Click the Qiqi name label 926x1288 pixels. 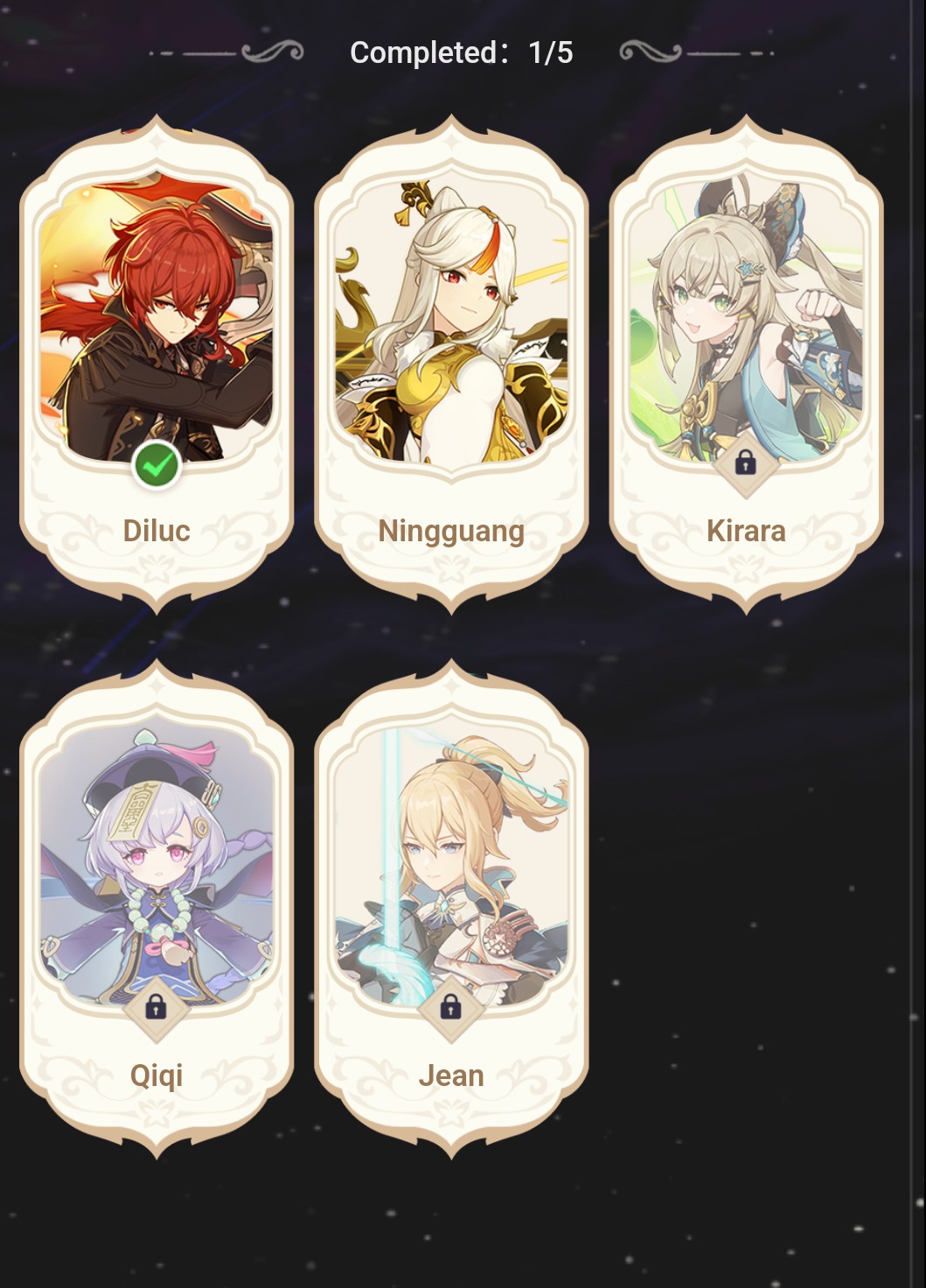157,1076
